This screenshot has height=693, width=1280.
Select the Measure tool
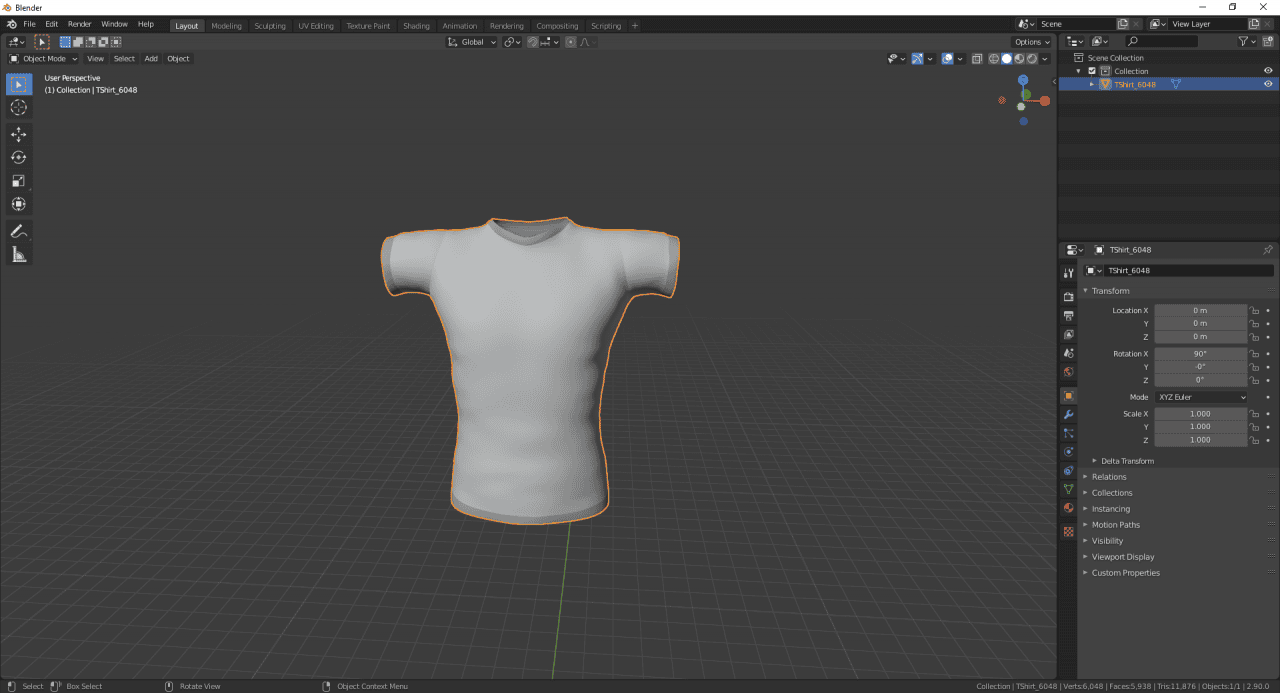[x=18, y=254]
